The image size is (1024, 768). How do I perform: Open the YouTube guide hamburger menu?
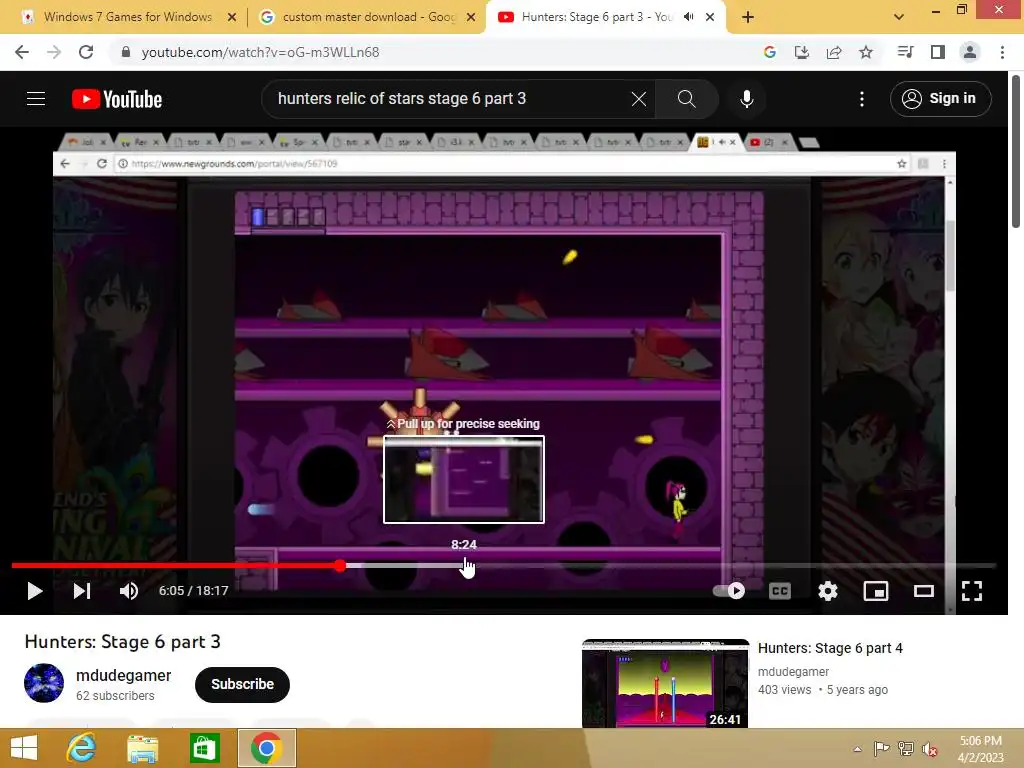[36, 99]
